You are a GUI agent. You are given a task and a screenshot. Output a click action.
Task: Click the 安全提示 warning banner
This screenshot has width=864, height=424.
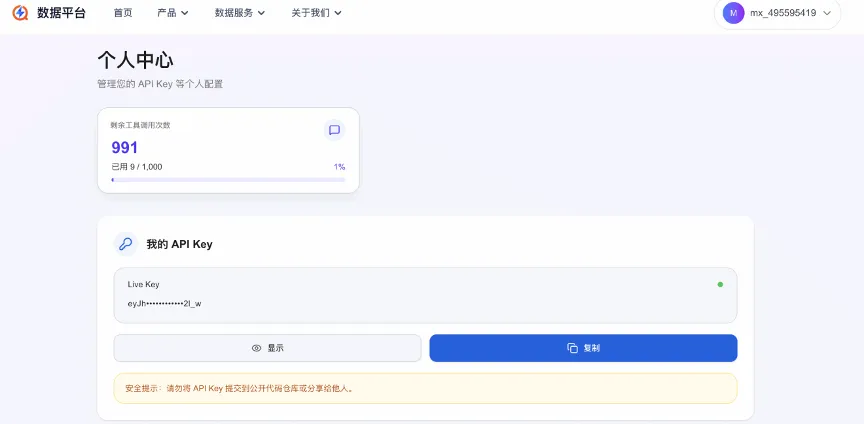click(x=425, y=388)
